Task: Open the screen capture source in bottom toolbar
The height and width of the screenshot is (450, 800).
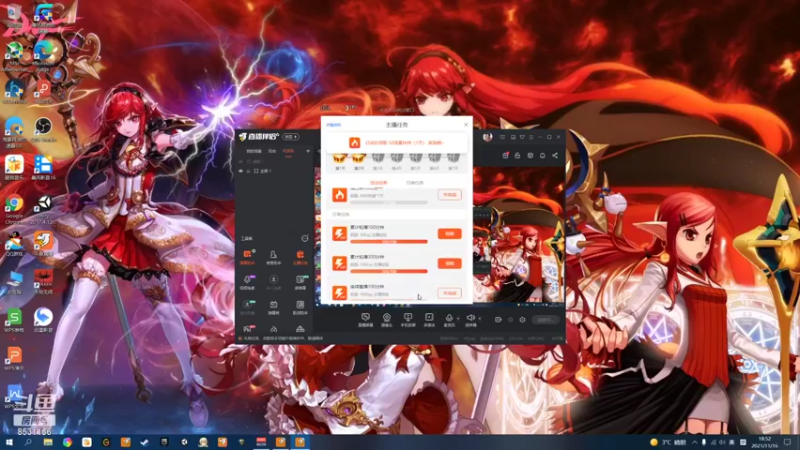Action: (365, 320)
